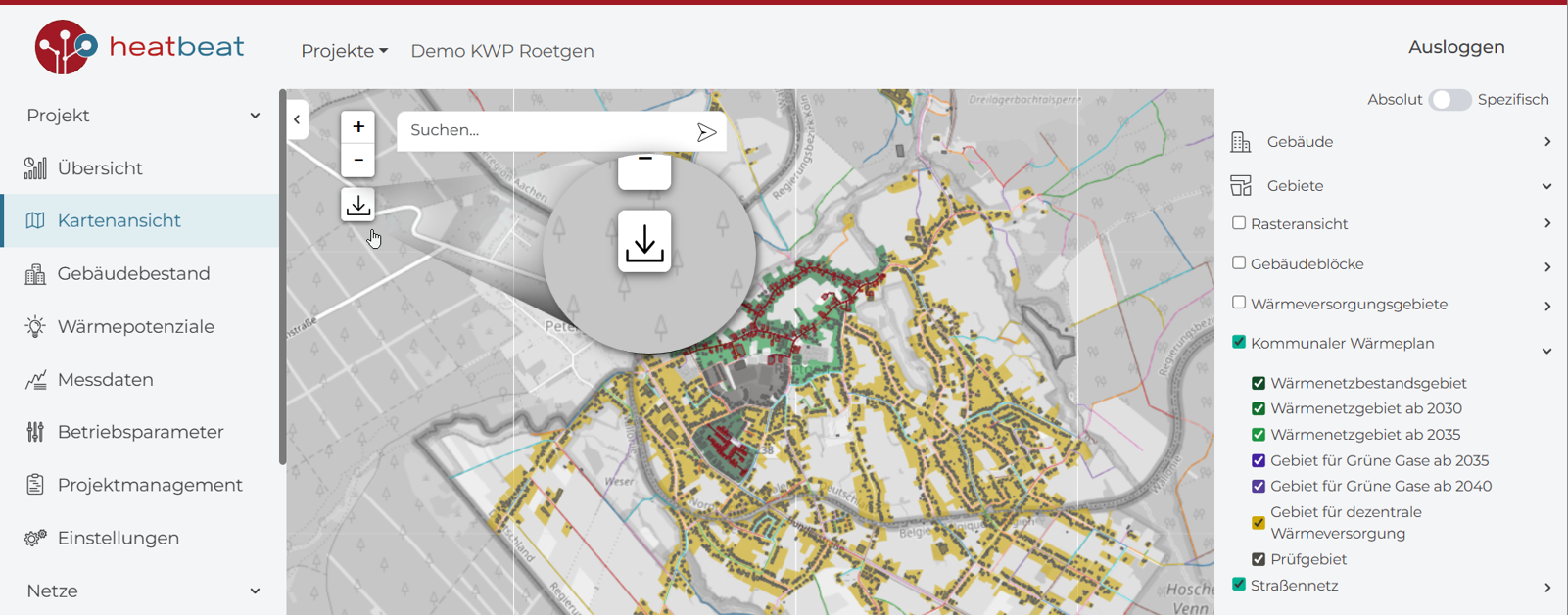Viewport: 1568px width, 615px height.
Task: Click the heatbeat logo
Action: pos(139,47)
